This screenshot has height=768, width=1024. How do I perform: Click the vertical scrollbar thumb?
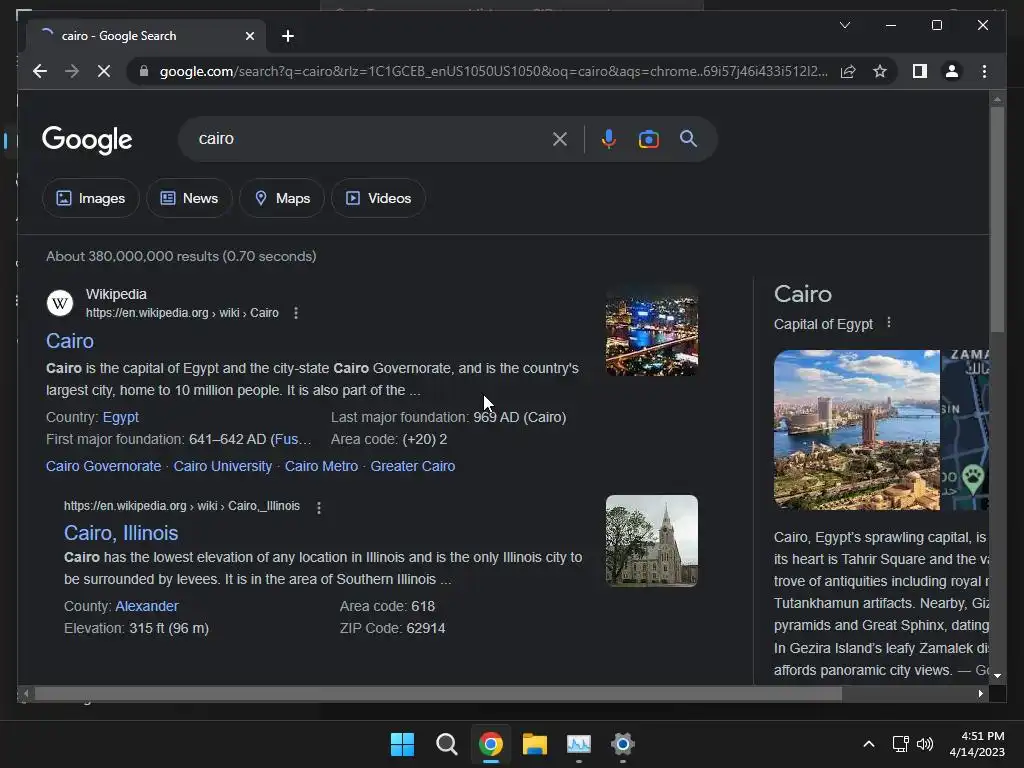coord(997,219)
